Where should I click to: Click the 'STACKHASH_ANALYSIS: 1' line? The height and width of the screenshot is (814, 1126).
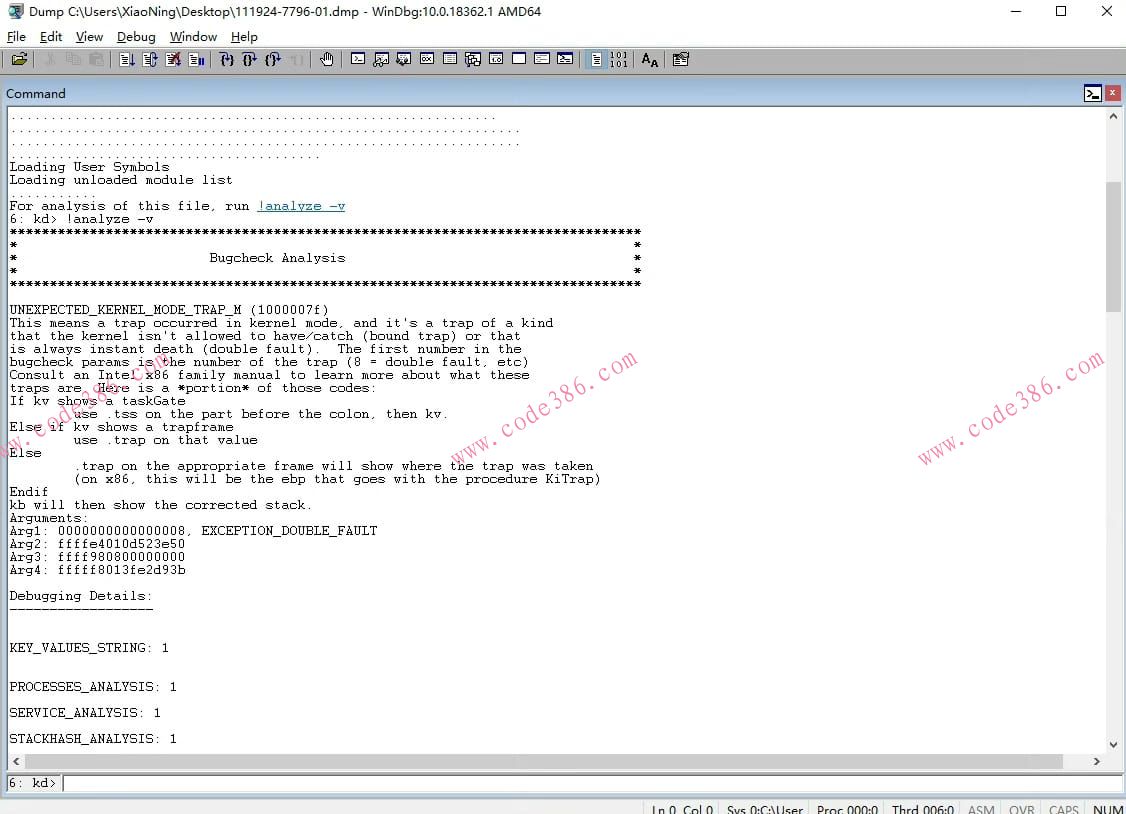click(x=93, y=738)
